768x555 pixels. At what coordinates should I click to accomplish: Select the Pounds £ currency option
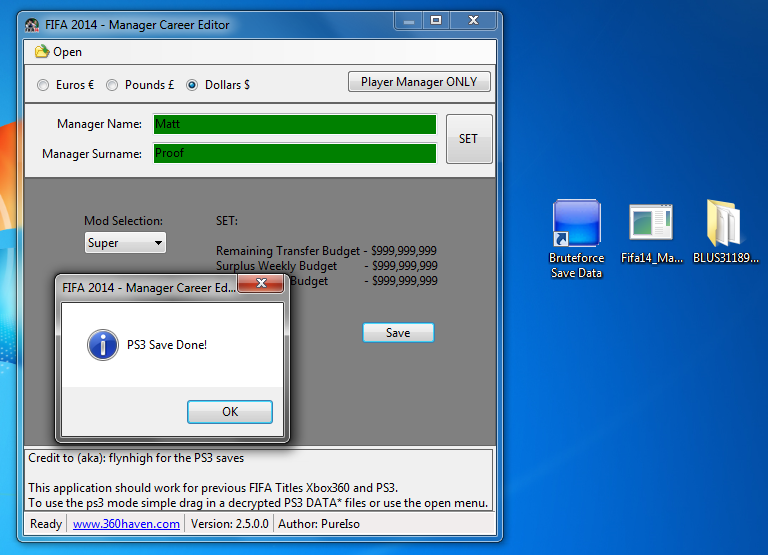point(141,85)
